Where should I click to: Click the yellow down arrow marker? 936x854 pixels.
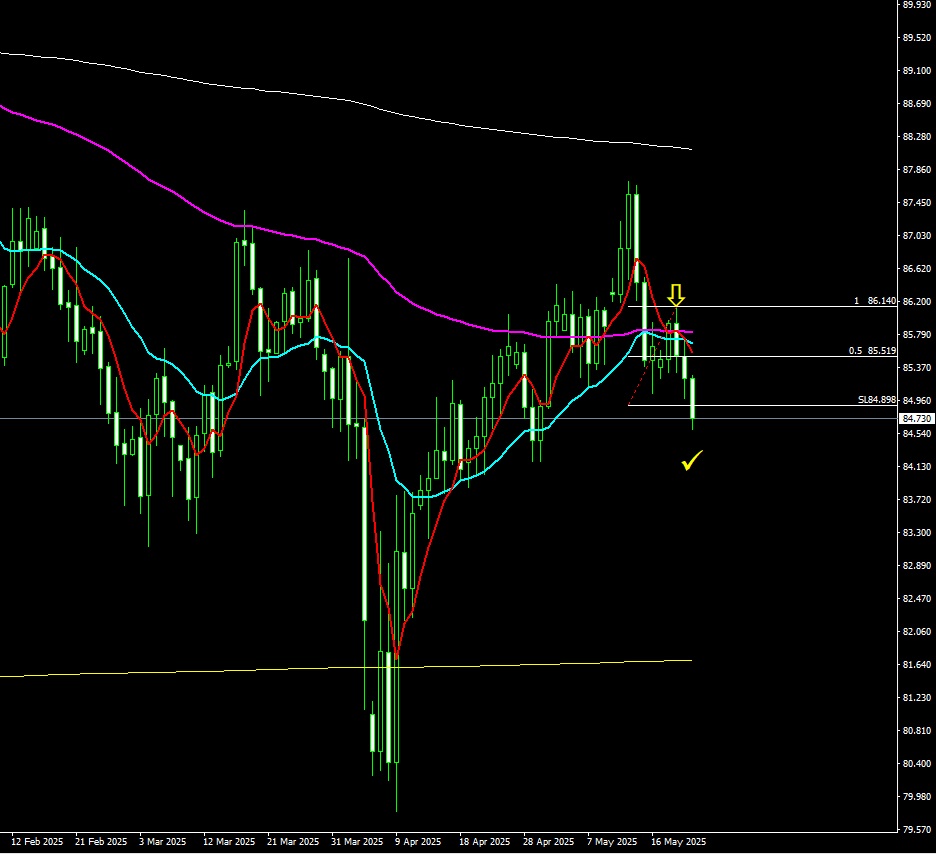tap(676, 294)
